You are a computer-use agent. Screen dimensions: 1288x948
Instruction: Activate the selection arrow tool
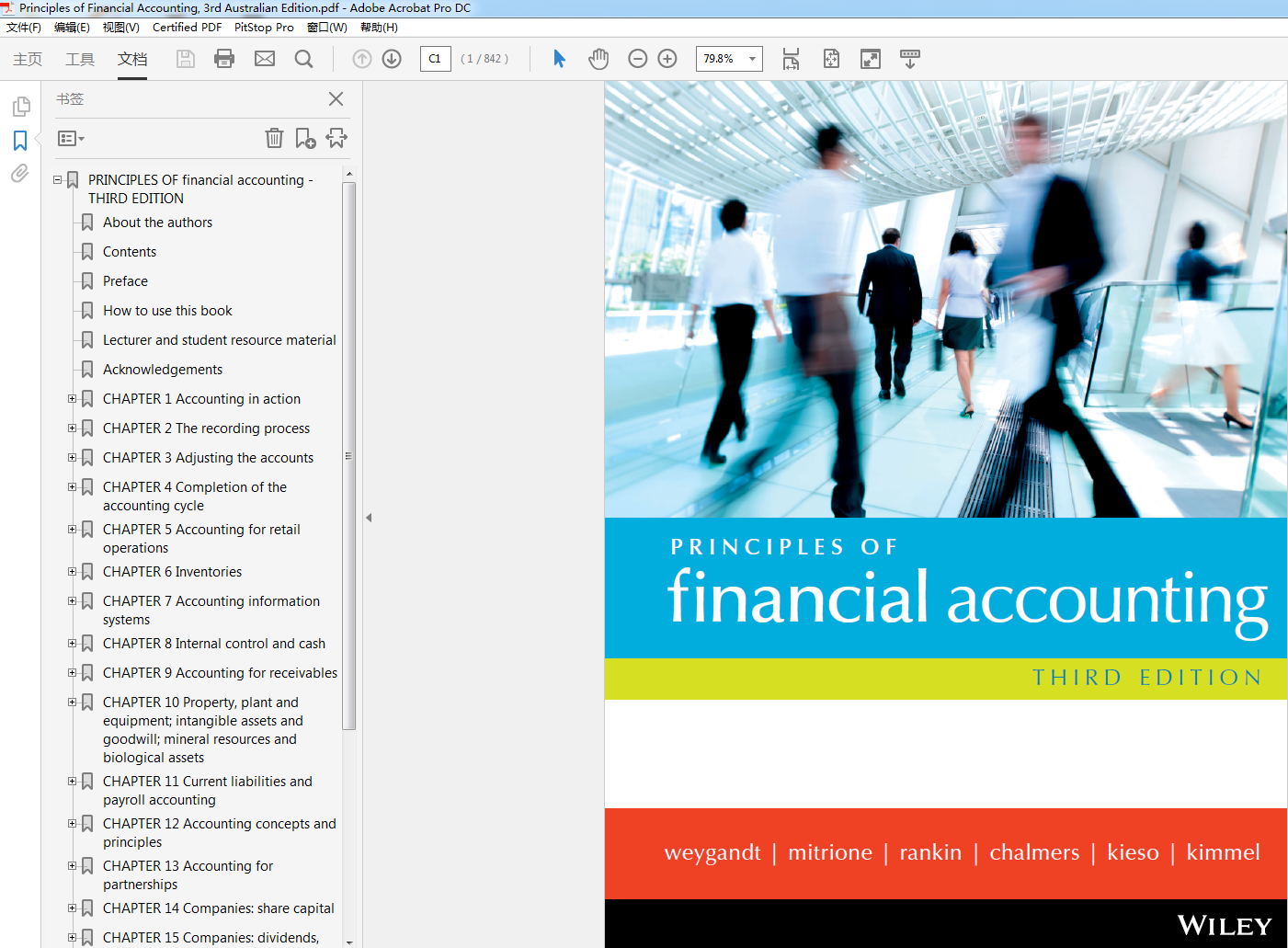click(559, 59)
